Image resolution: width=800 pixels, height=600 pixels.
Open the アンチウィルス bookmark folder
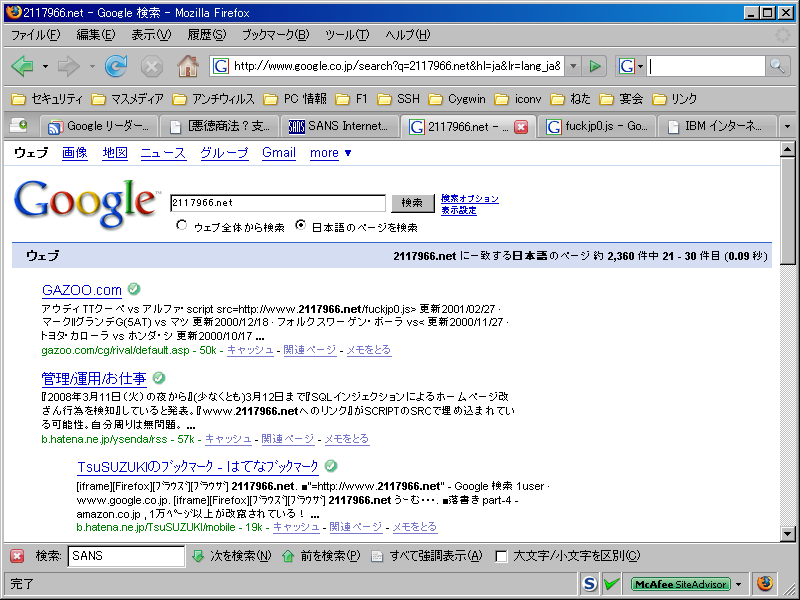point(214,98)
